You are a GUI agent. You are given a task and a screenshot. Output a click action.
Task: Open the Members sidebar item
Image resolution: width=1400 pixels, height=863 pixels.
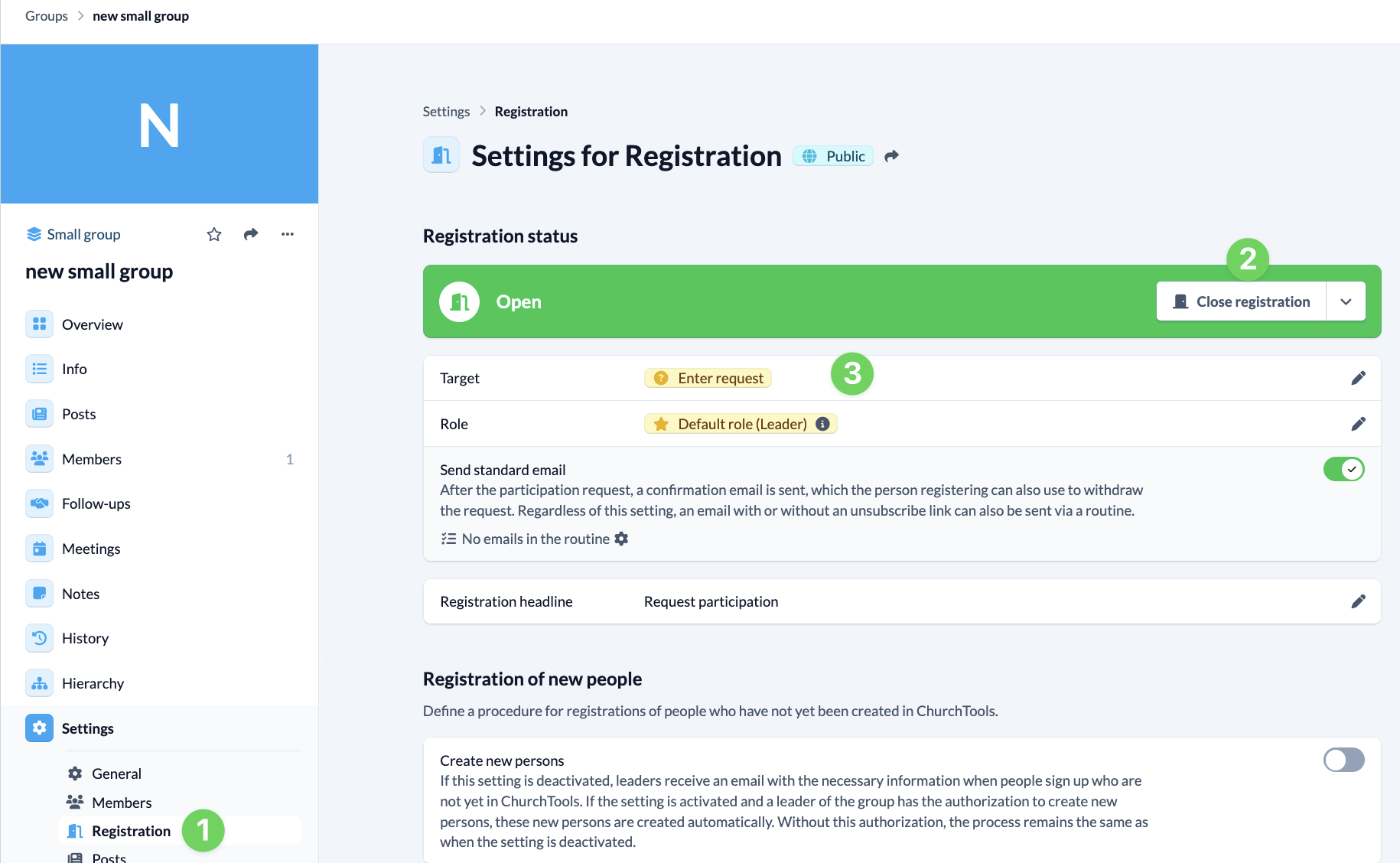coord(92,459)
